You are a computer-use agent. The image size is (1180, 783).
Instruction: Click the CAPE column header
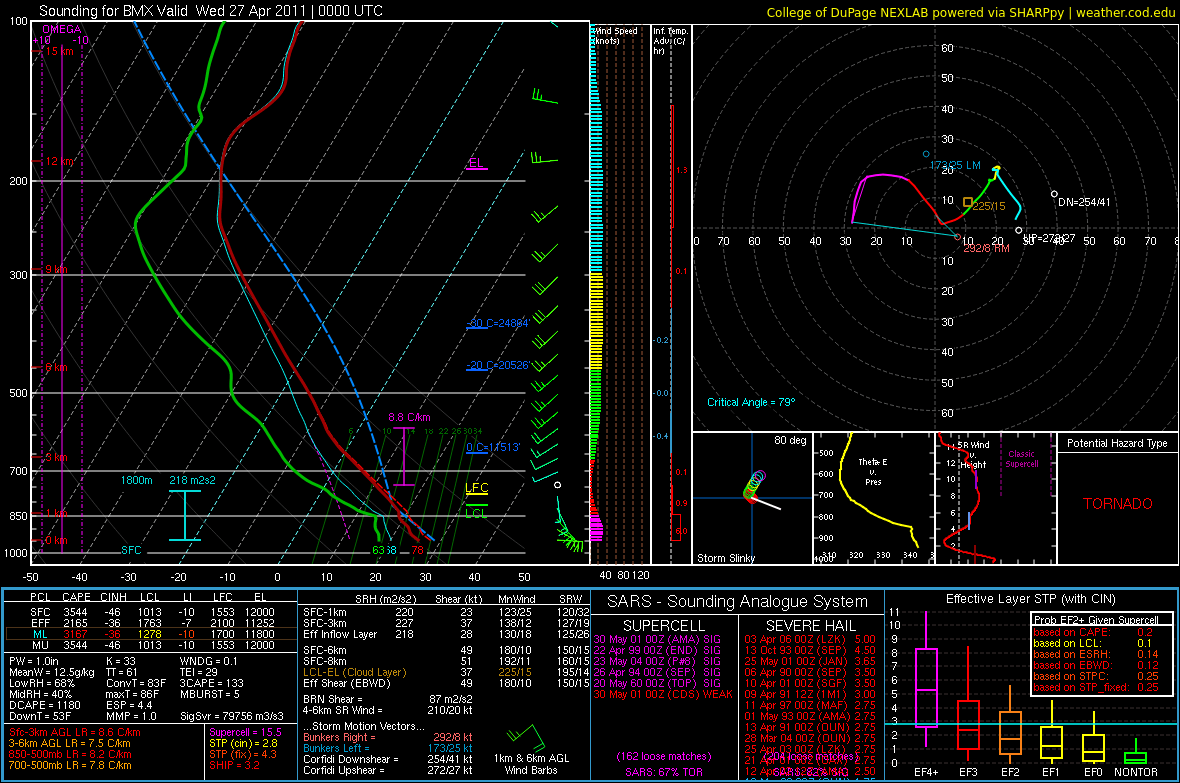click(76, 597)
